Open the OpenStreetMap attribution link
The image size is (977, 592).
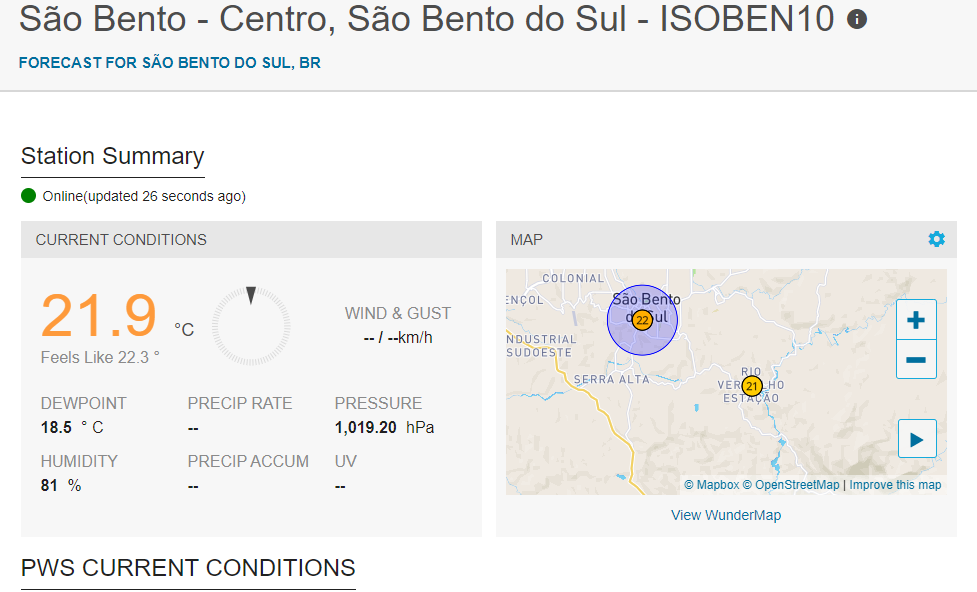(791, 485)
